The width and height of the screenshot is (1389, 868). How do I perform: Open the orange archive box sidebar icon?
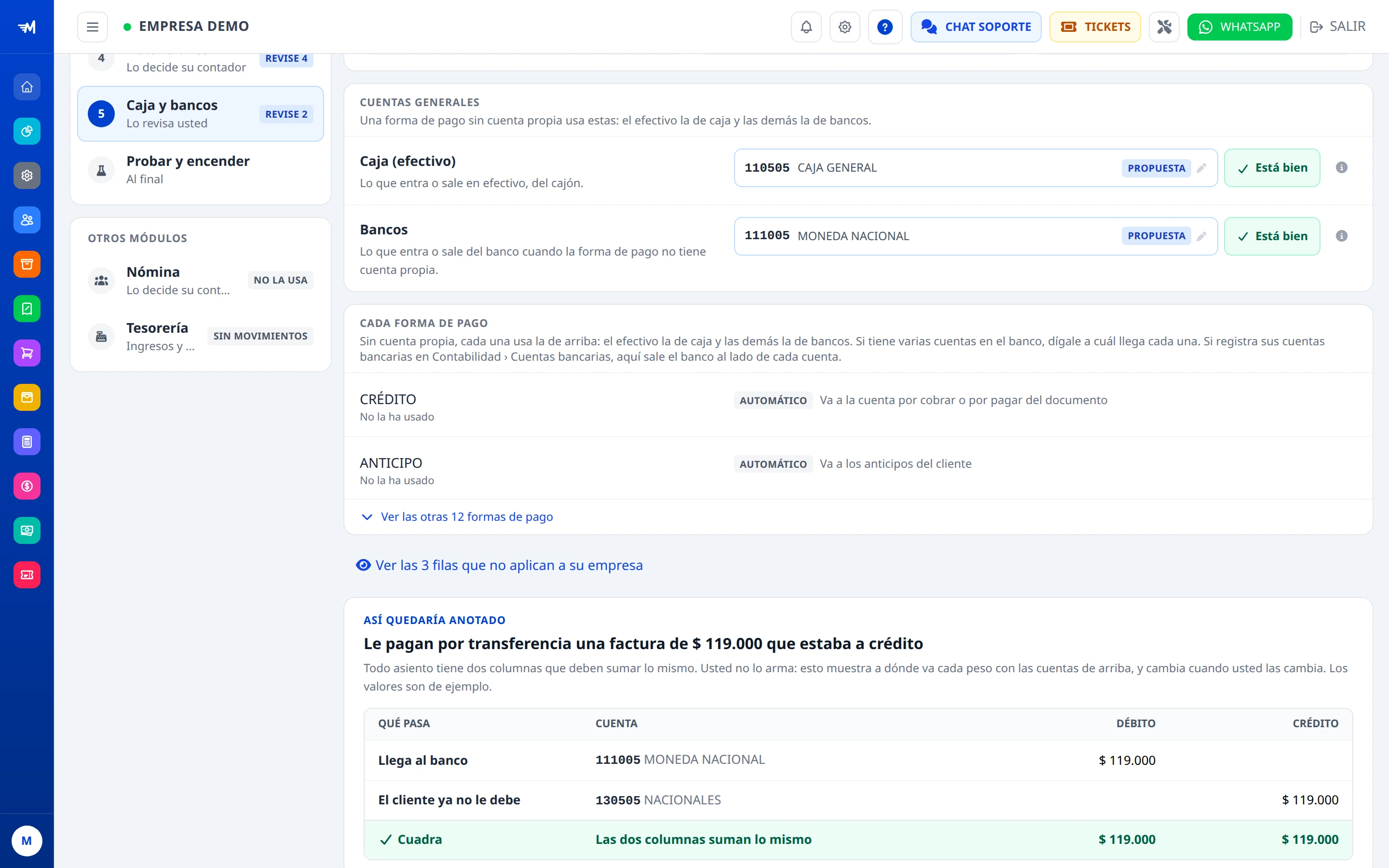27,264
